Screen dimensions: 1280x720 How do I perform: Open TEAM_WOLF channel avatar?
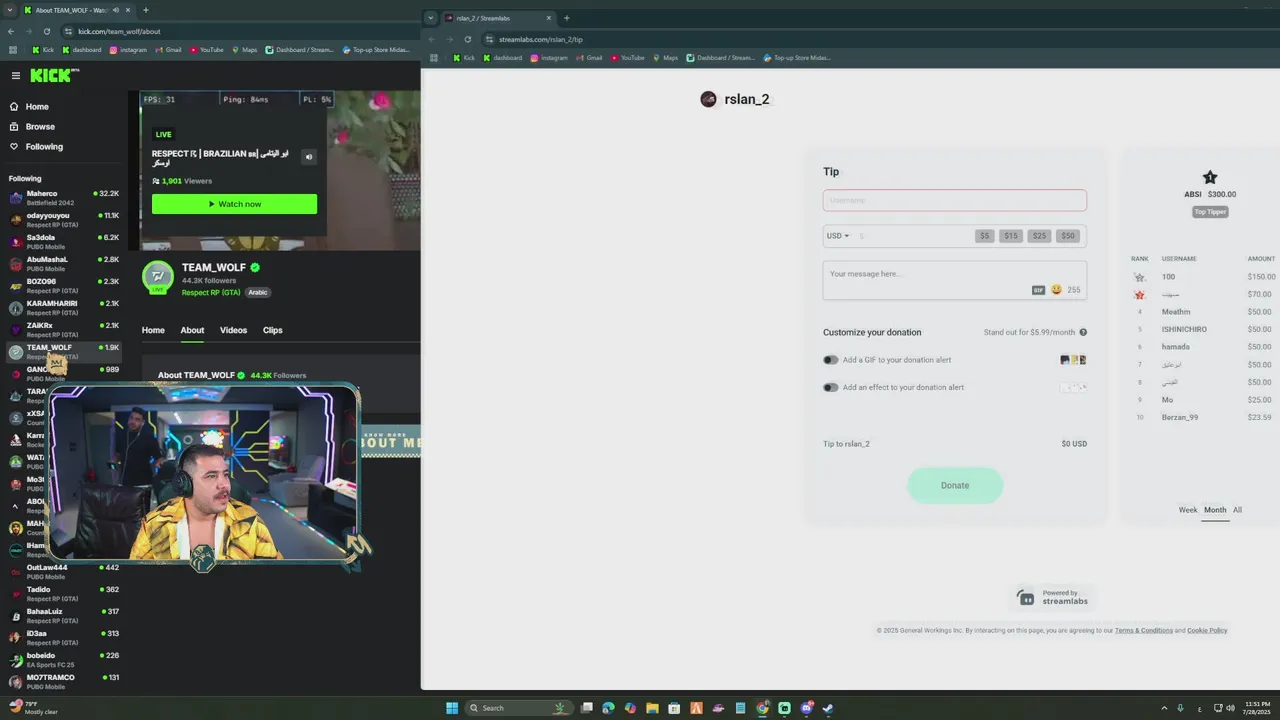click(x=158, y=277)
